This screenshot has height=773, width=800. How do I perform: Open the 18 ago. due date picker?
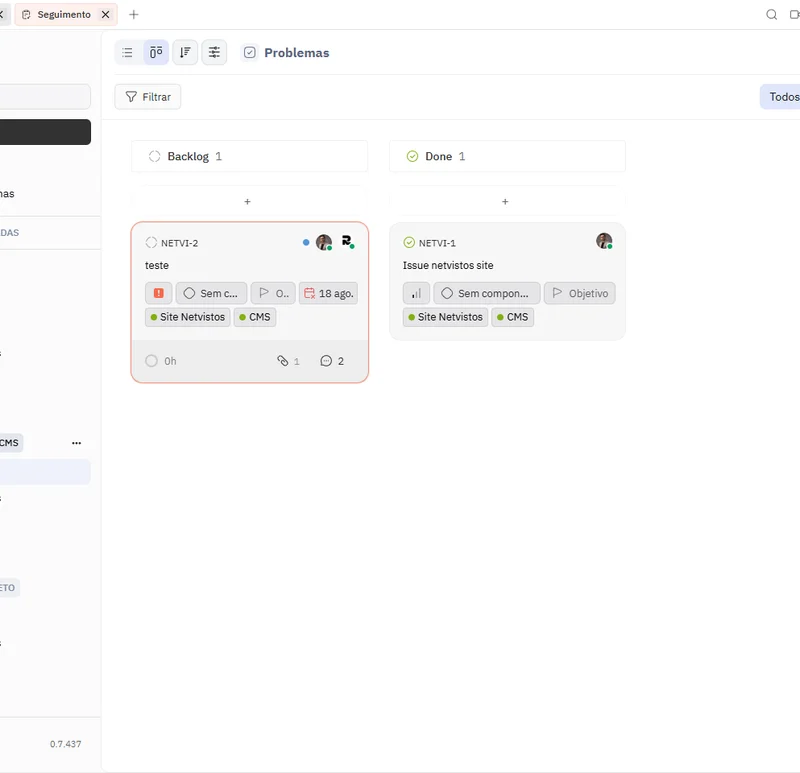329,293
